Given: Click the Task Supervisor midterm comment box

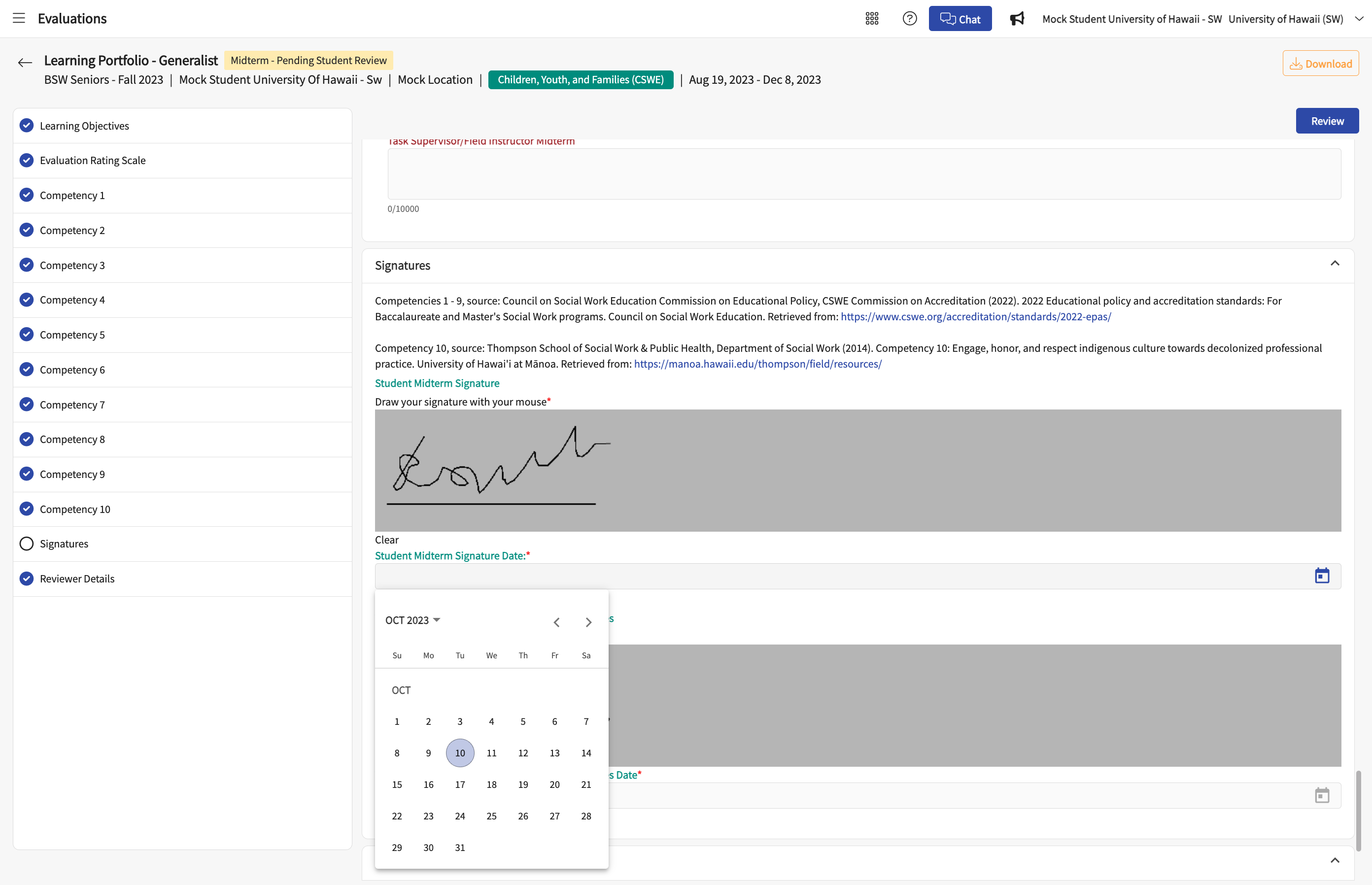Looking at the screenshot, I should [864, 174].
